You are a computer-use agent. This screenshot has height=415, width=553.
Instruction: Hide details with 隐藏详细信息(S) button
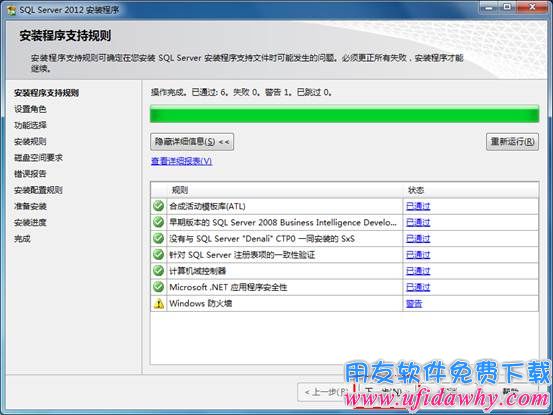click(x=192, y=142)
